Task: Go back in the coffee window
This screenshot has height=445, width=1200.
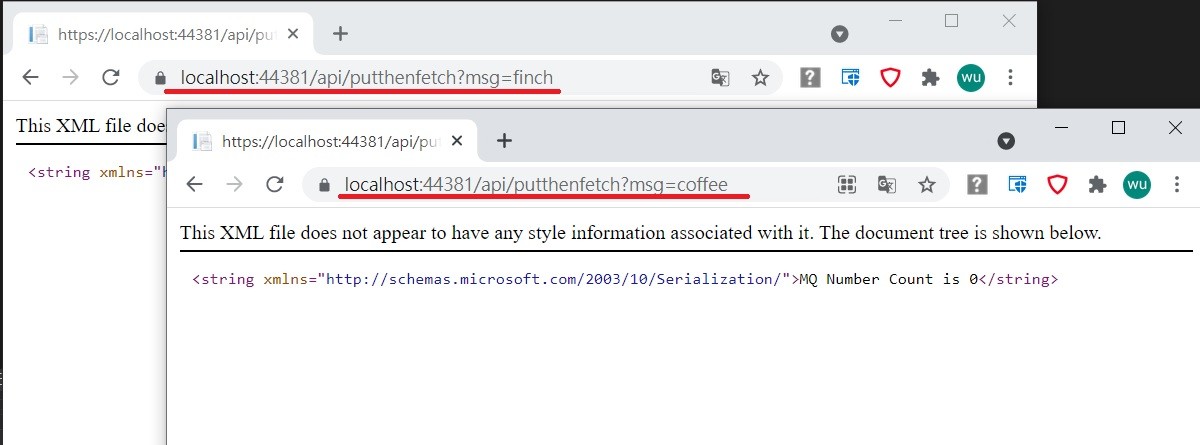Action: 195,184
